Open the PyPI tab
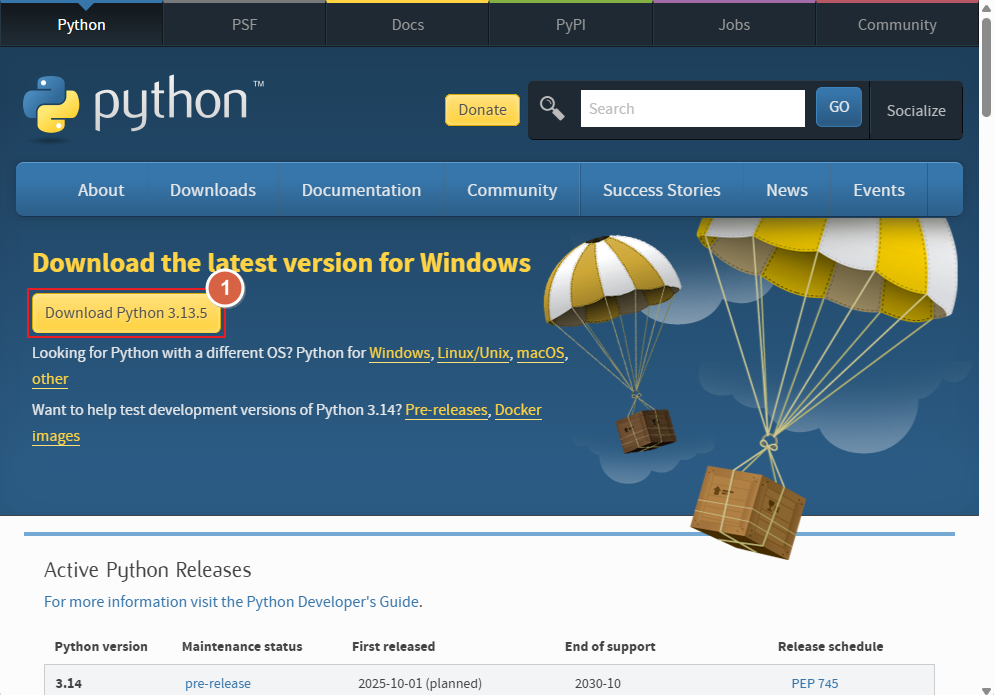This screenshot has width=994, height=695. 571,25
